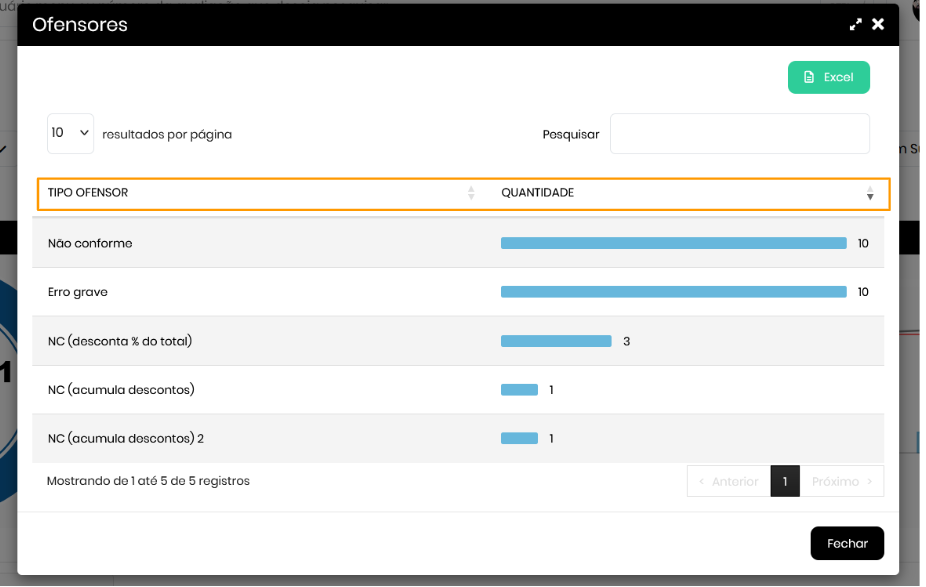Pick the NC (acumula descontos) row label
Viewport: 926px width, 587px height.
coord(121,390)
